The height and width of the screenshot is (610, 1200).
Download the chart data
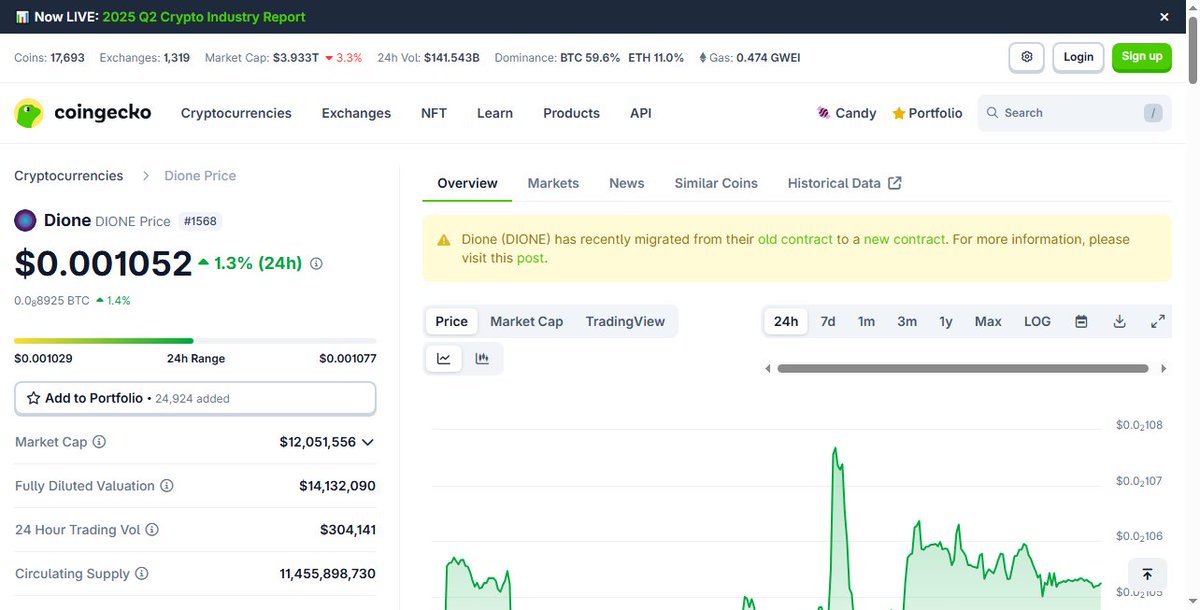coord(1119,321)
